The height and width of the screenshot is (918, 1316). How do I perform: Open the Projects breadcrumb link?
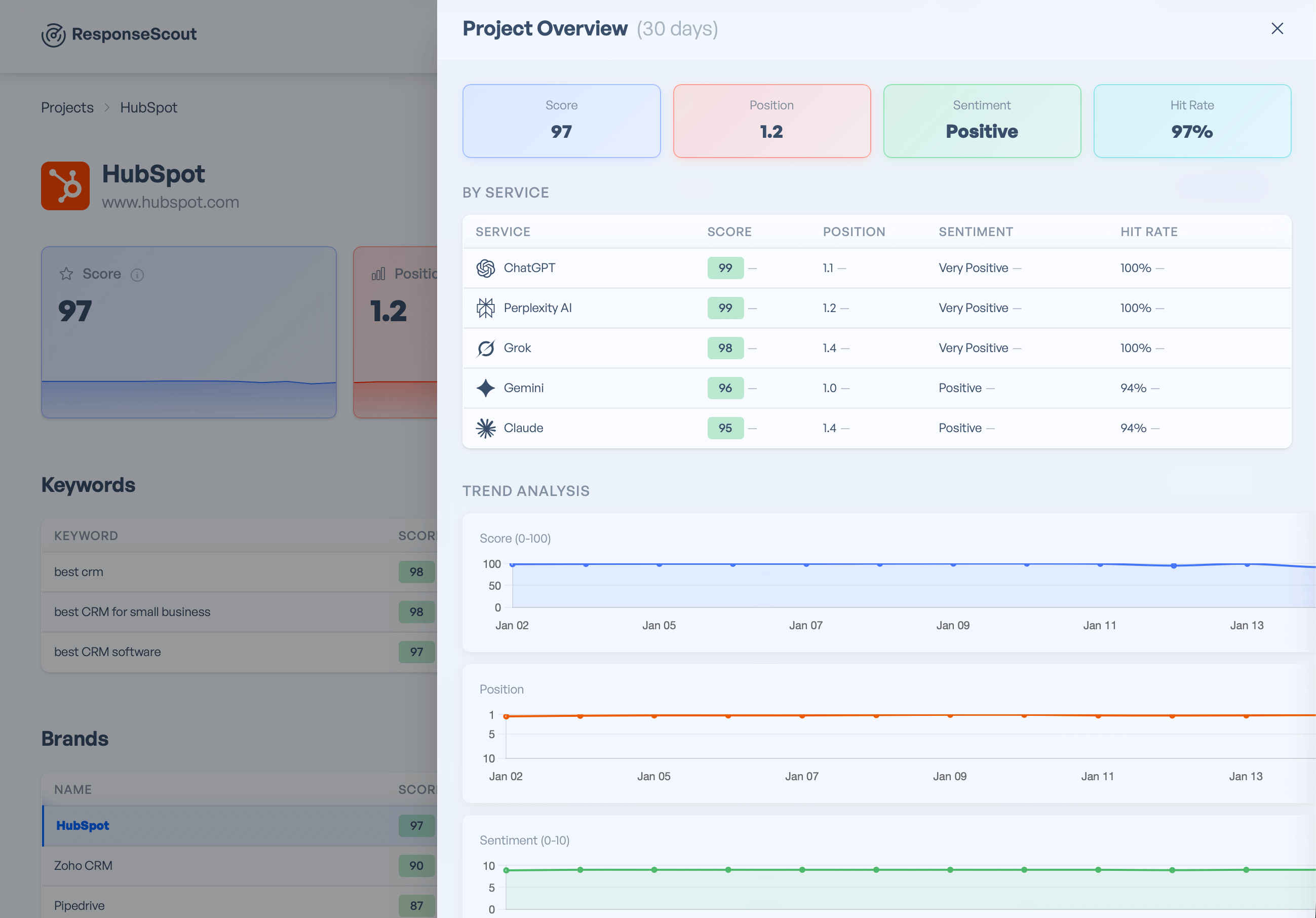click(67, 107)
